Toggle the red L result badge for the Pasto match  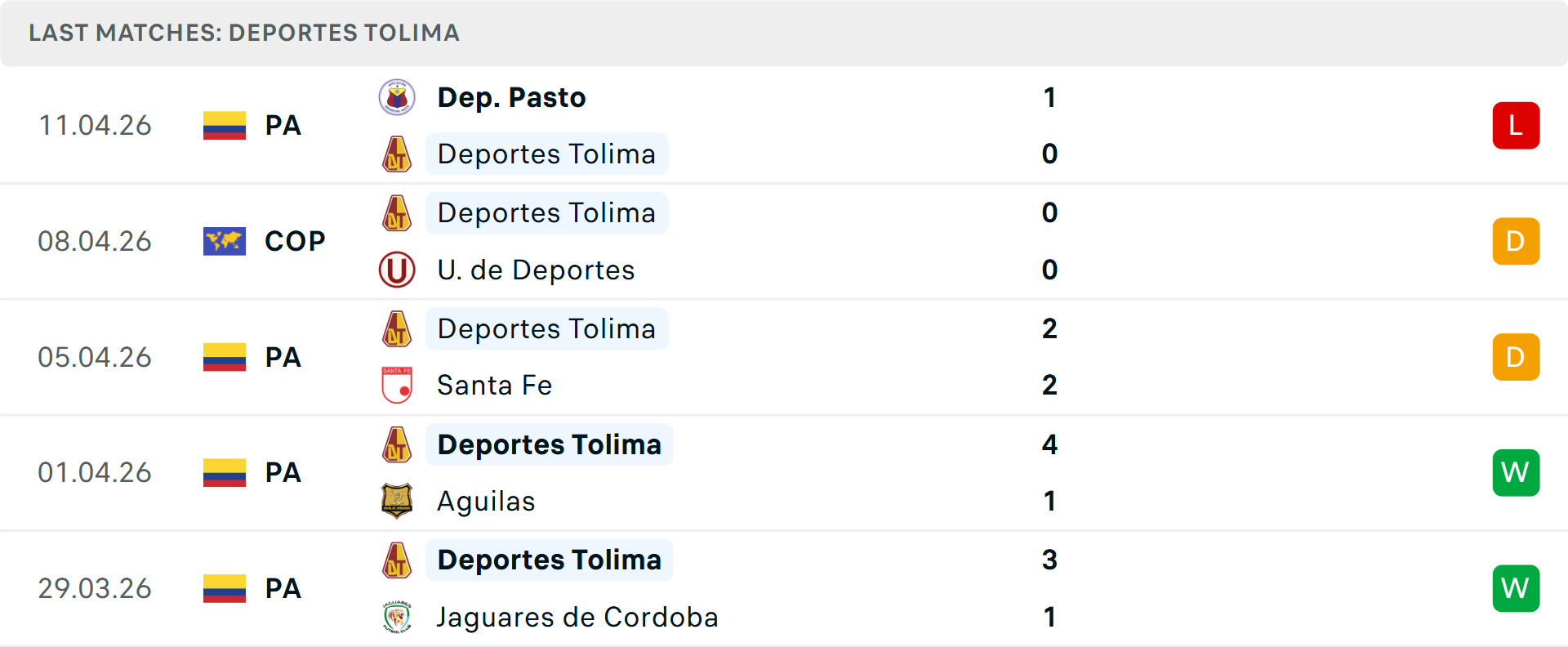[1516, 125]
